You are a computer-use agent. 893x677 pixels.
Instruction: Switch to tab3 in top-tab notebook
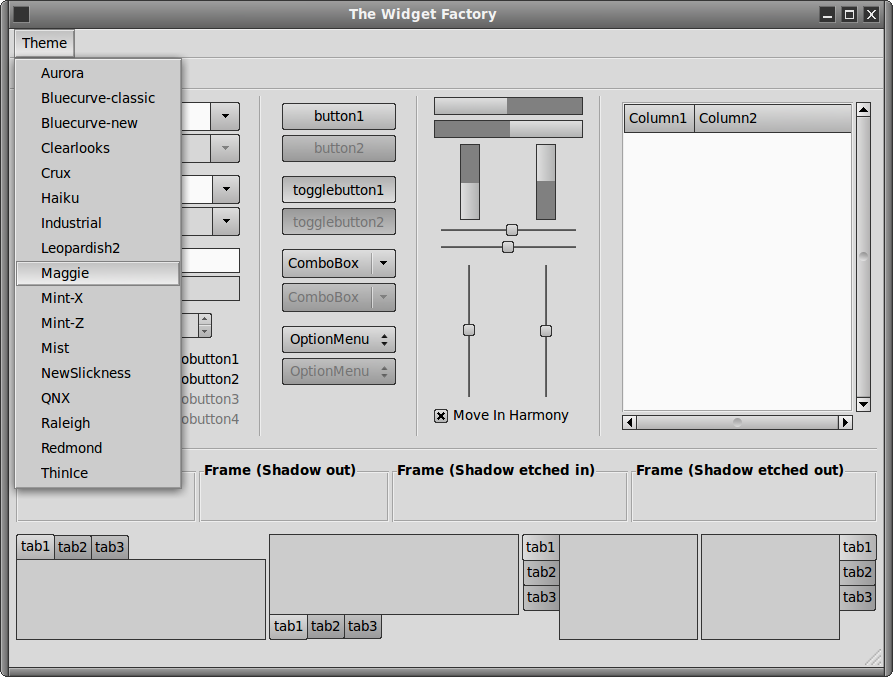[x=109, y=547]
